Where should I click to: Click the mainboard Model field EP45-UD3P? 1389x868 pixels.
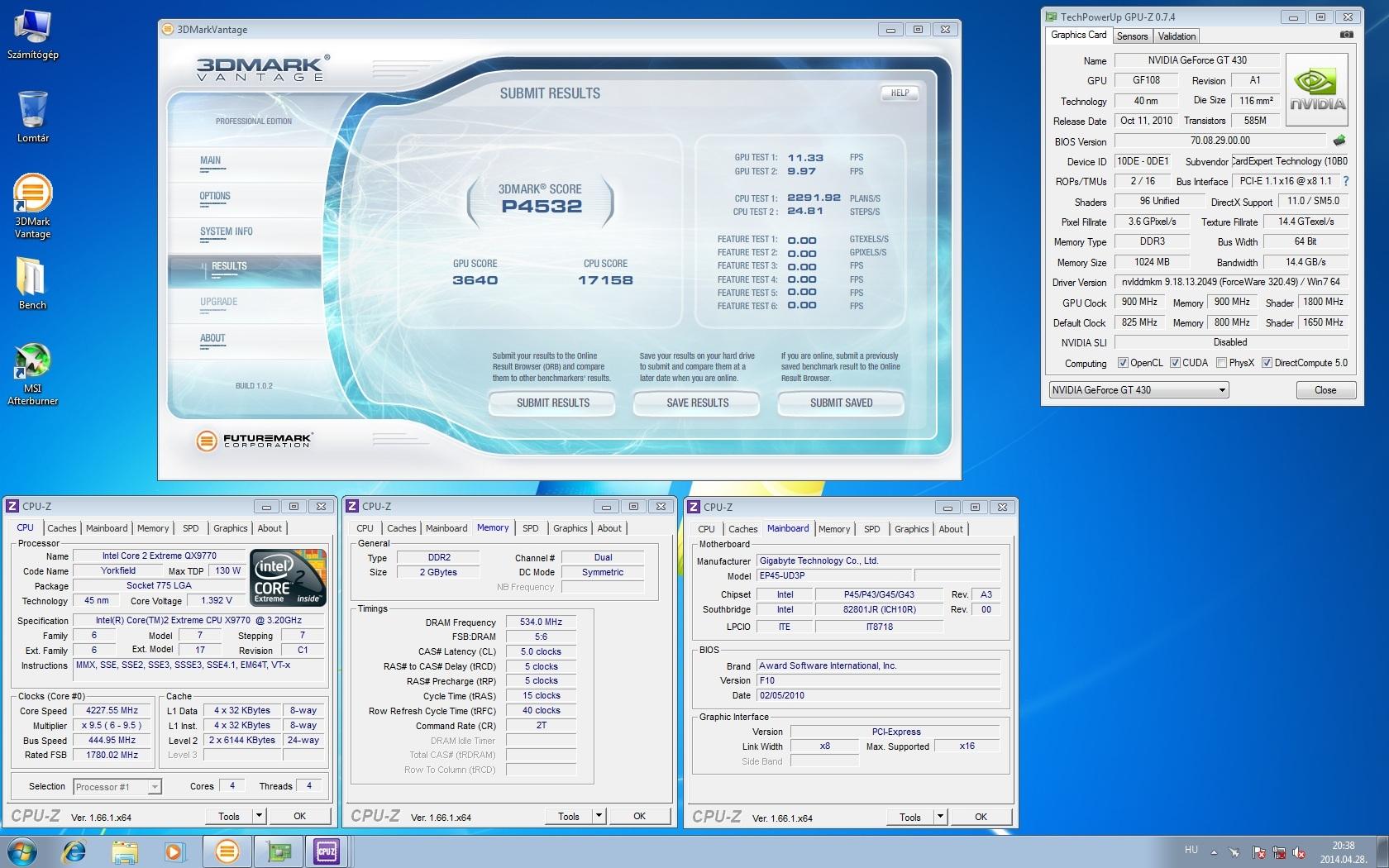pyautogui.click(x=833, y=575)
